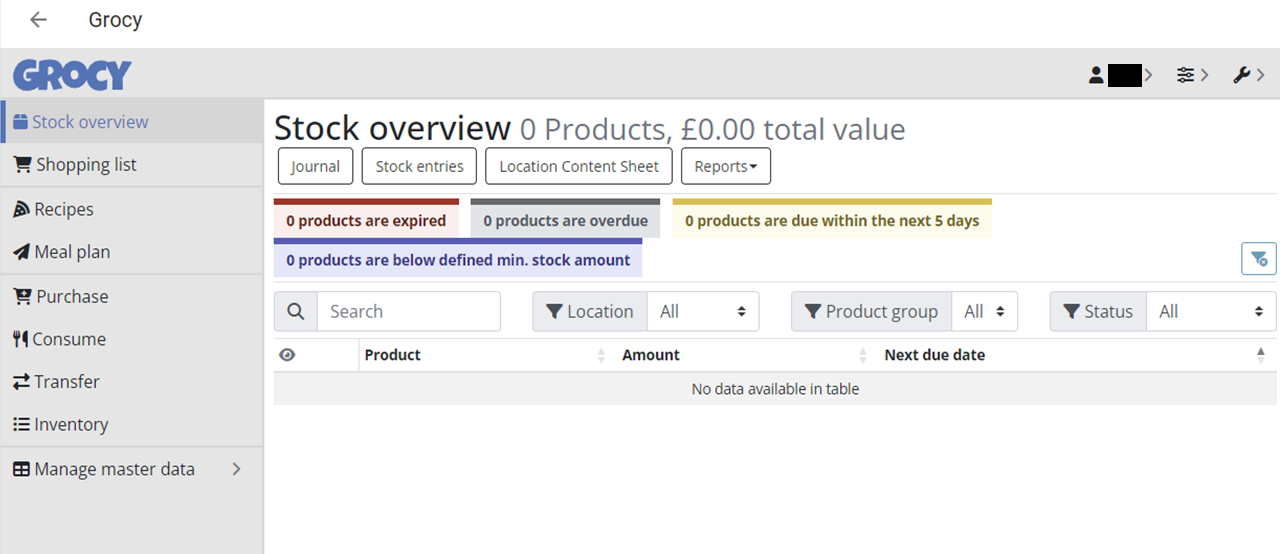1280x554 pixels.
Task: Open the Status filter dropdown
Action: click(1211, 312)
